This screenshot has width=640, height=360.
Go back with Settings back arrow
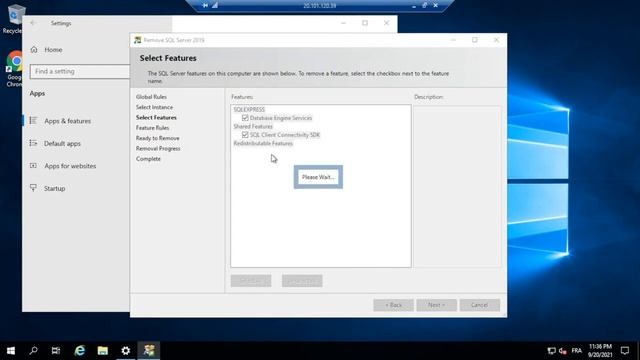point(33,23)
